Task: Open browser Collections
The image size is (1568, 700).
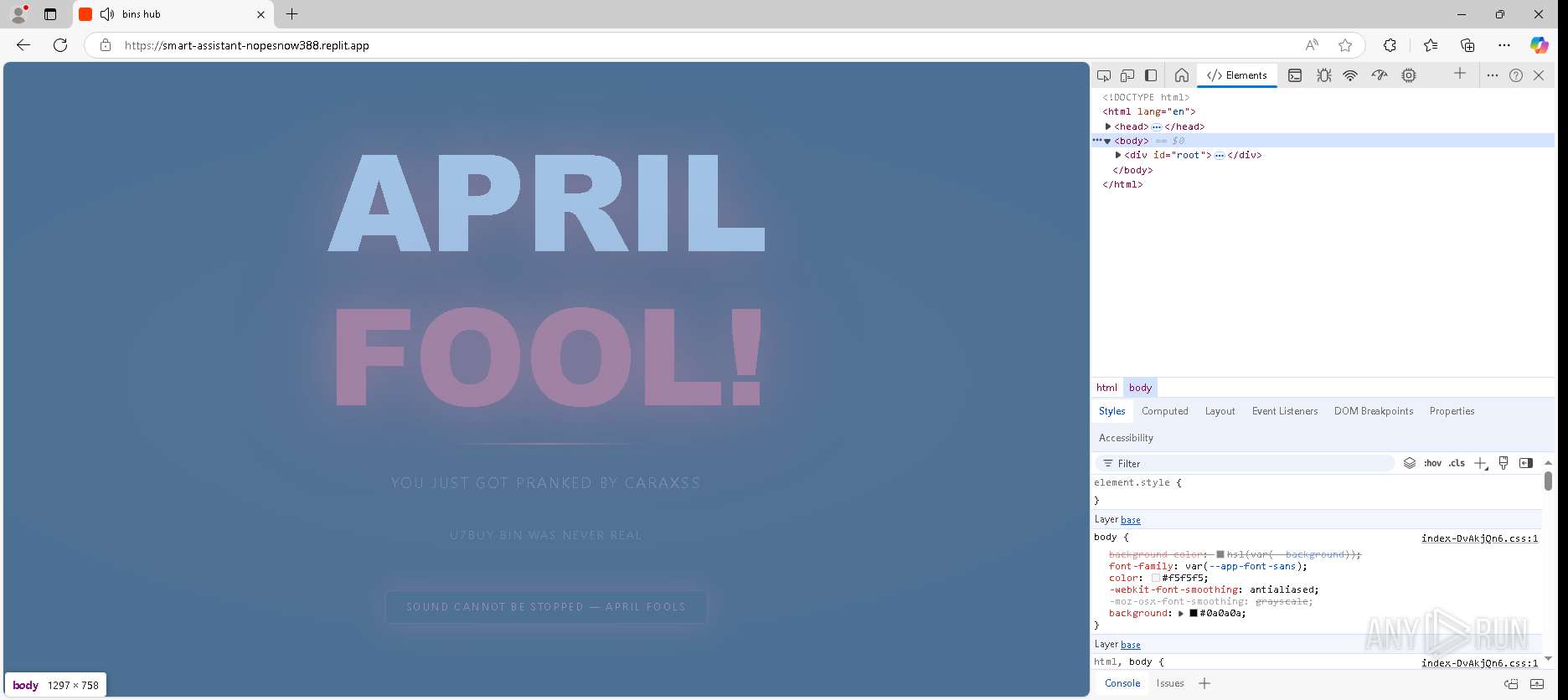Action: [1467, 45]
